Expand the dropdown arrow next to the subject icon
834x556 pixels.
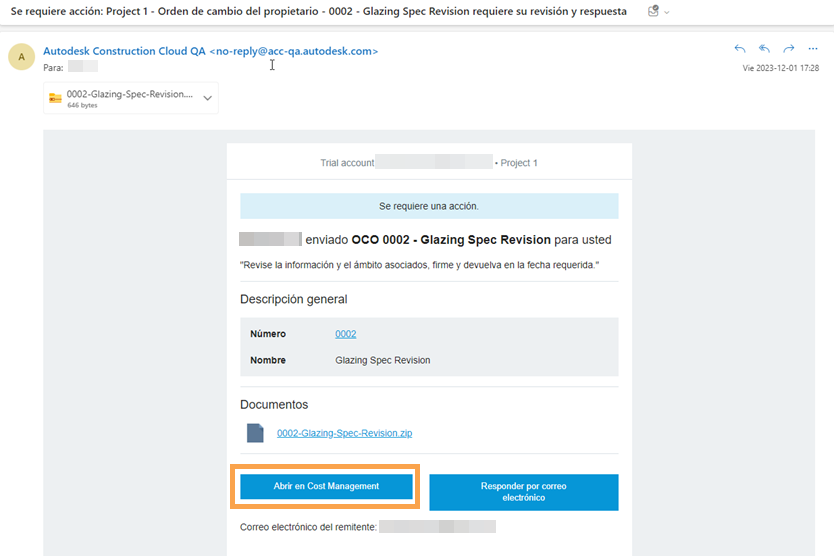666,12
